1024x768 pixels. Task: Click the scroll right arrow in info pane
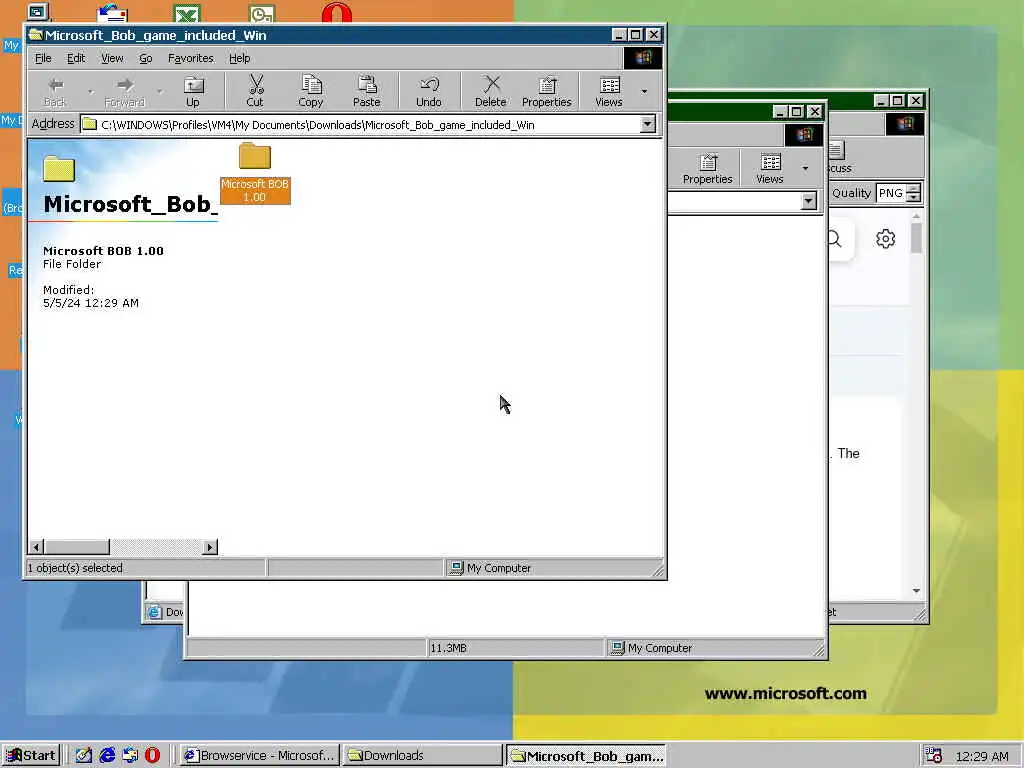(x=210, y=547)
